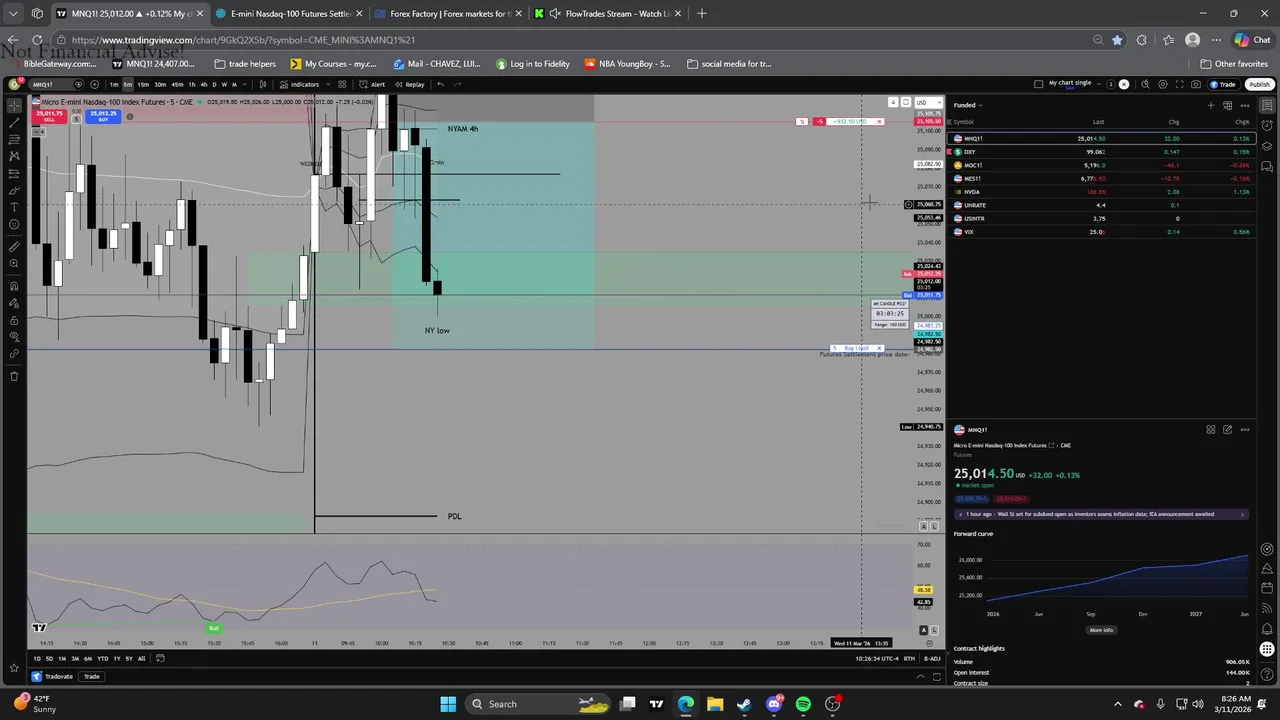
Task: Take chart snapshot camera icon
Action: coord(1196,84)
